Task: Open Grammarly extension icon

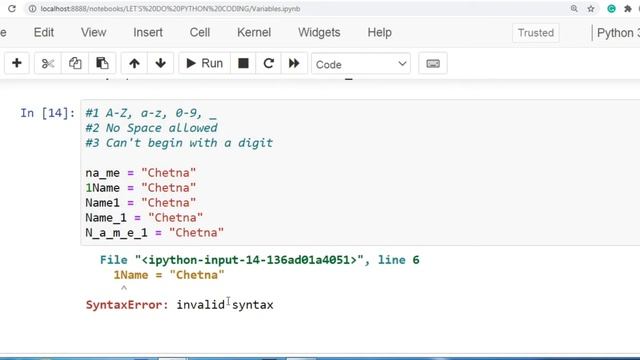Action: pyautogui.click(x=611, y=9)
